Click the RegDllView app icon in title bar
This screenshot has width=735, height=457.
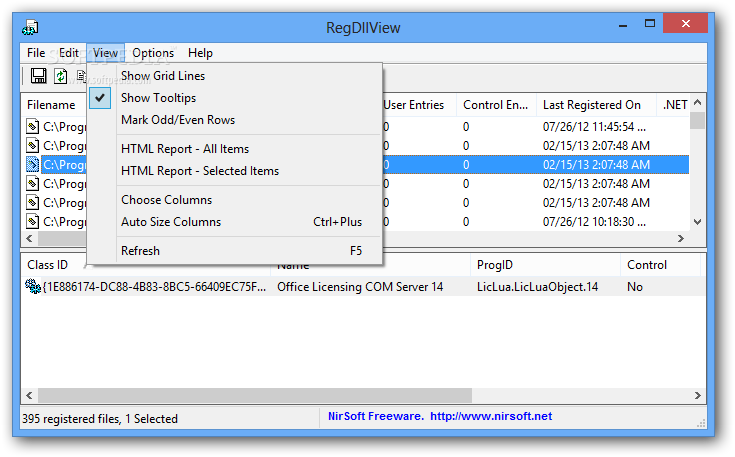coord(30,28)
